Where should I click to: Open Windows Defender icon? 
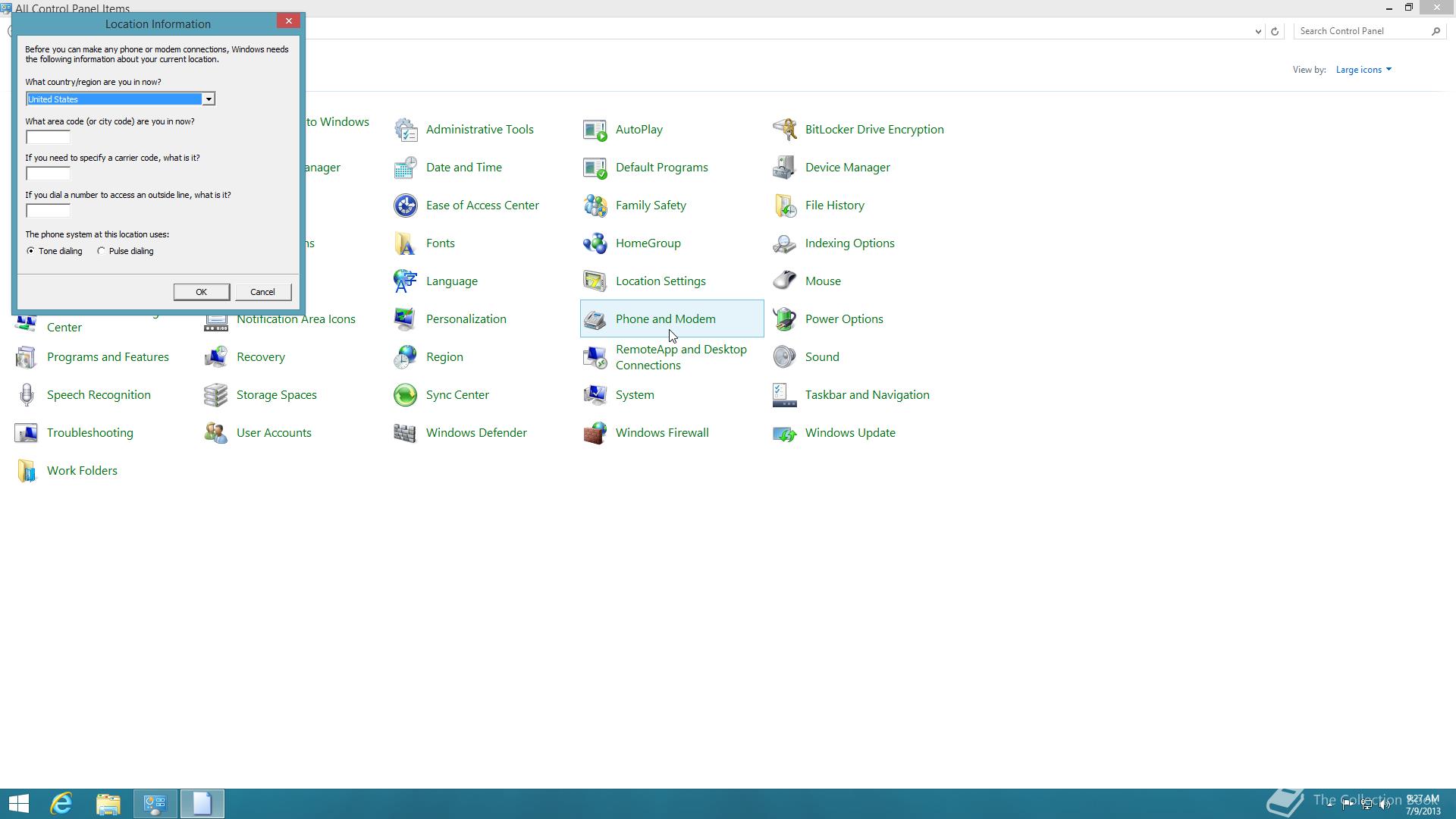point(406,433)
